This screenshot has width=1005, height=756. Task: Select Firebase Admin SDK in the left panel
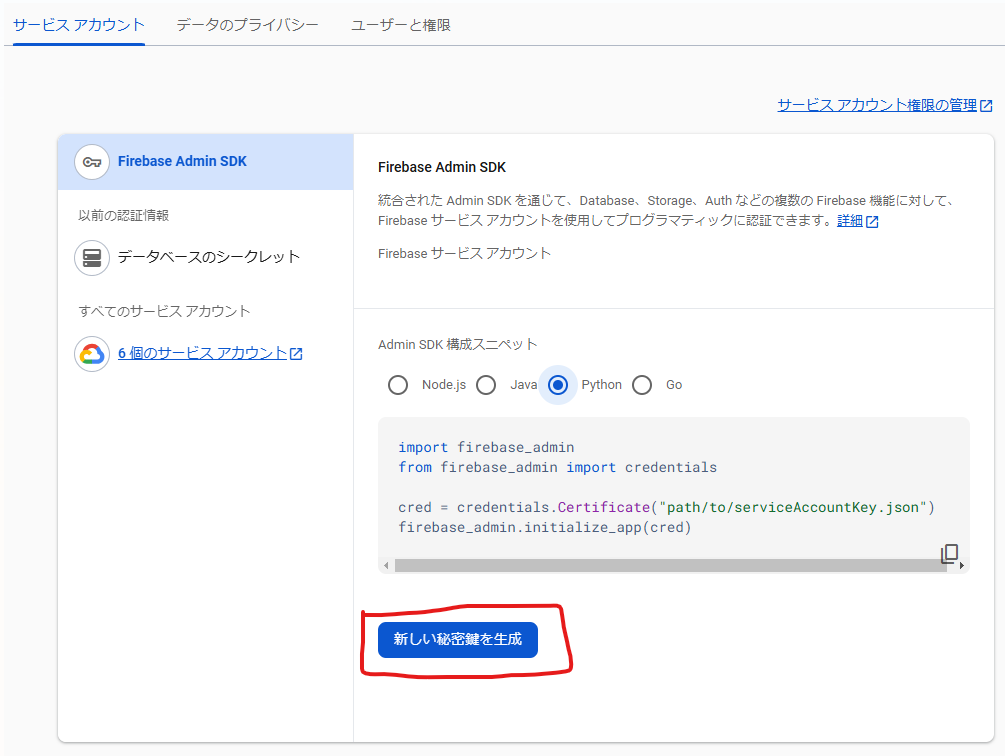point(205,162)
